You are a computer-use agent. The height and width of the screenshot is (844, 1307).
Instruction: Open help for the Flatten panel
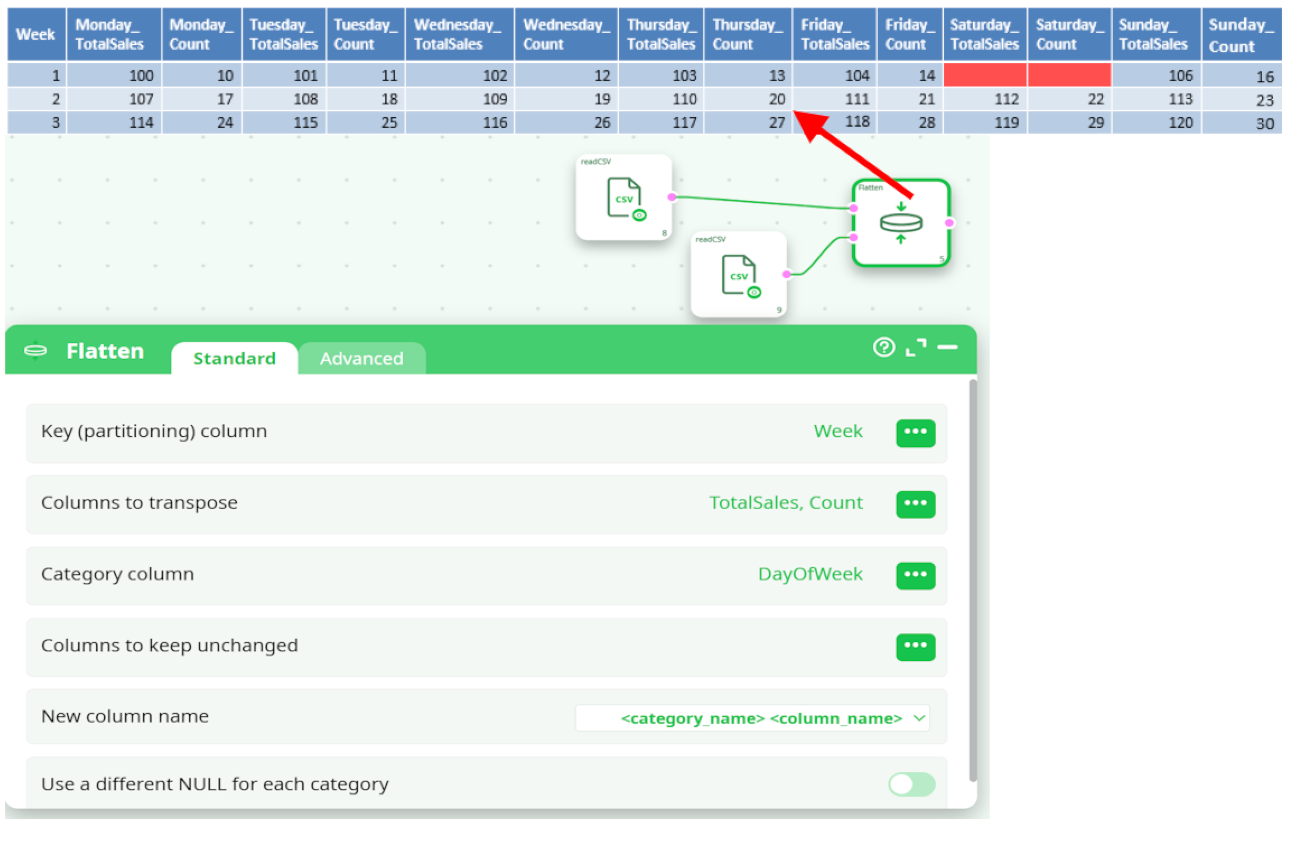pos(883,347)
